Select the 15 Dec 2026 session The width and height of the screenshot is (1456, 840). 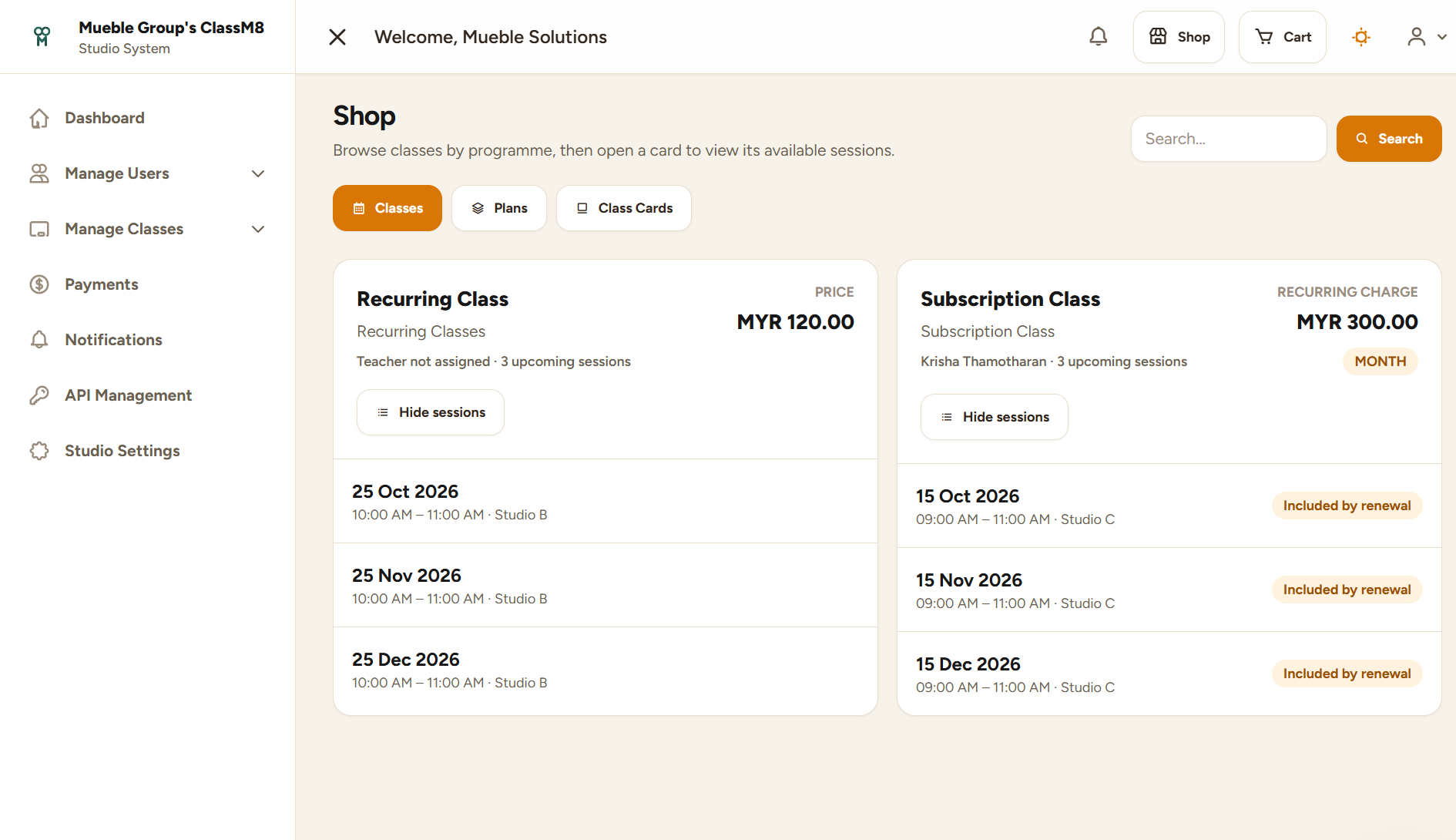(1169, 674)
